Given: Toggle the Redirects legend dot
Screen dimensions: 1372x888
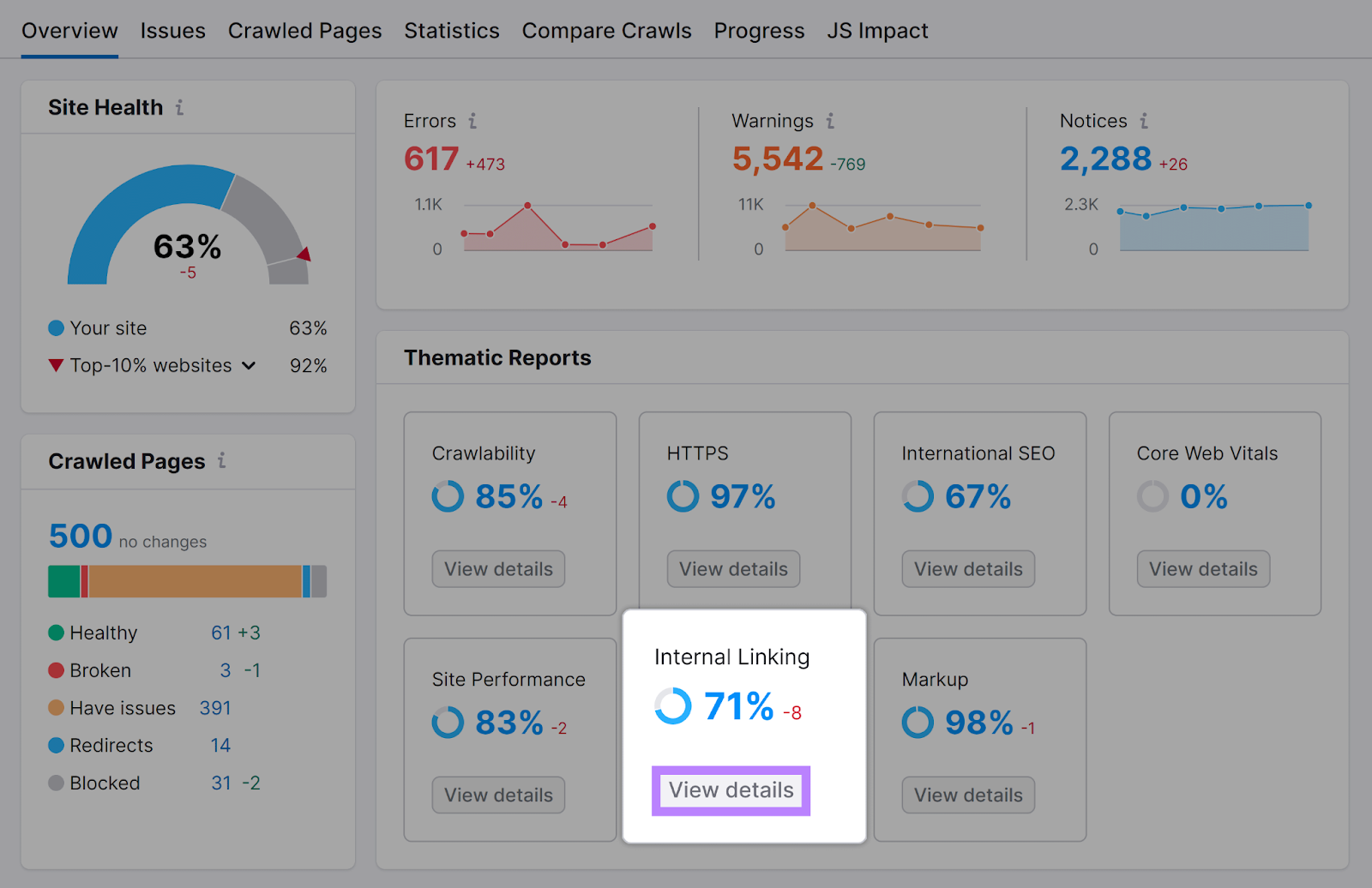Looking at the screenshot, I should coord(56,745).
